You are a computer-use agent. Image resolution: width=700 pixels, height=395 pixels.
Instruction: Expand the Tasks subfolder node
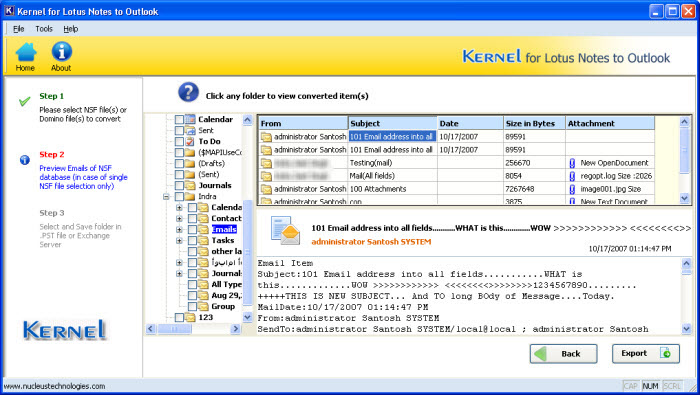pos(179,241)
